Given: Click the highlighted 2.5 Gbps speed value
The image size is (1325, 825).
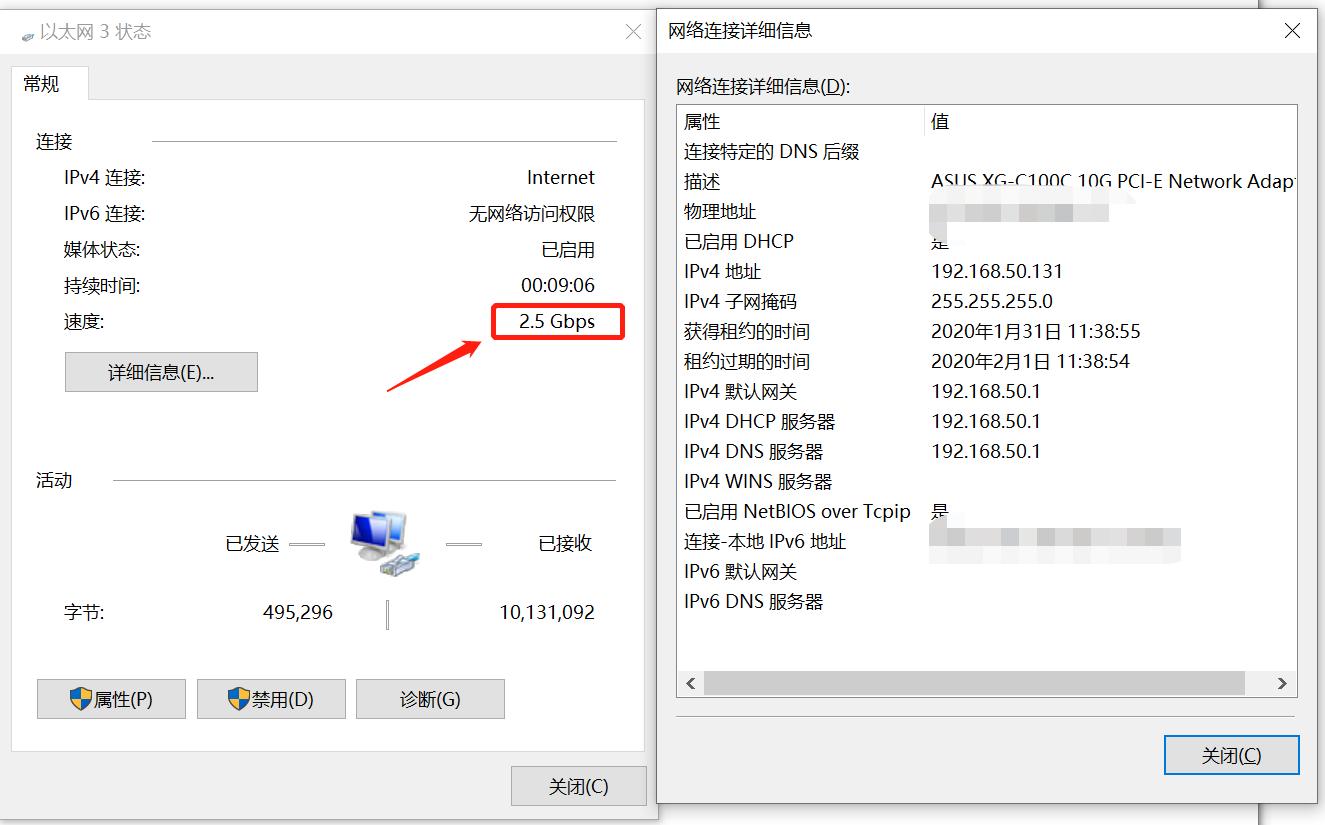Looking at the screenshot, I should coord(558,321).
